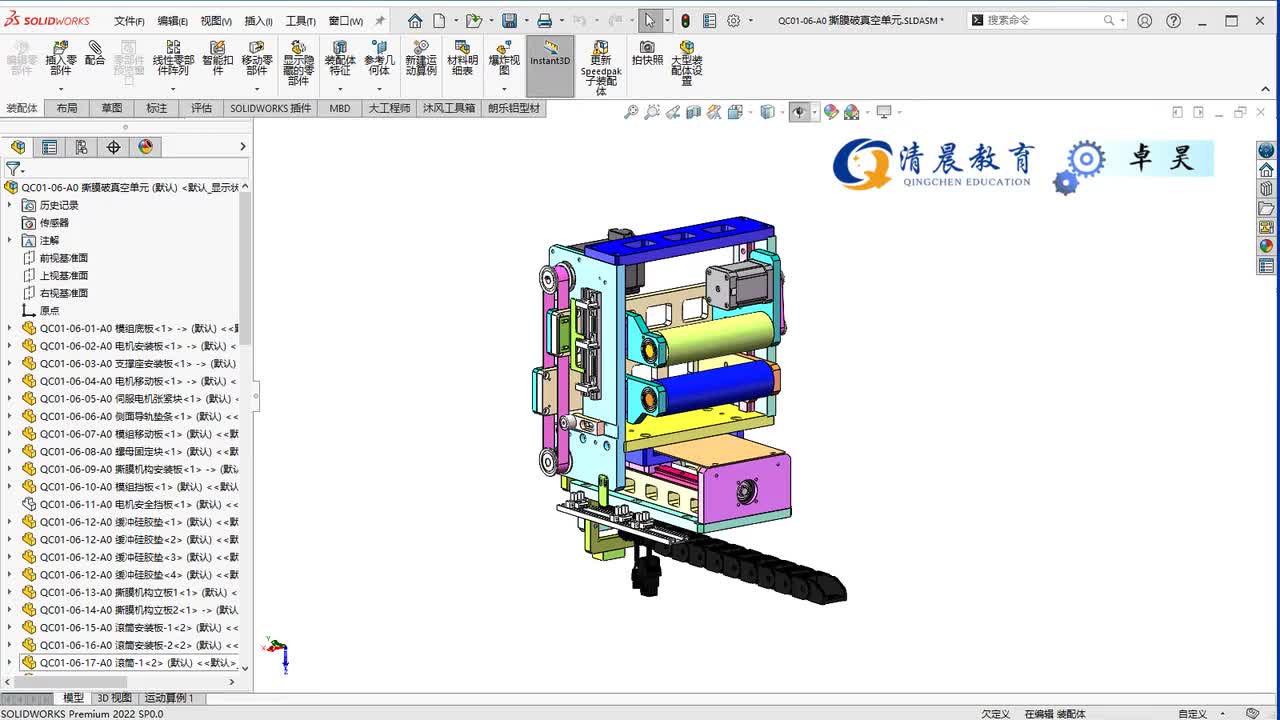Viewport: 1280px width, 720px height.
Task: Open dropdown under Exploded View button
Action: click(x=504, y=88)
